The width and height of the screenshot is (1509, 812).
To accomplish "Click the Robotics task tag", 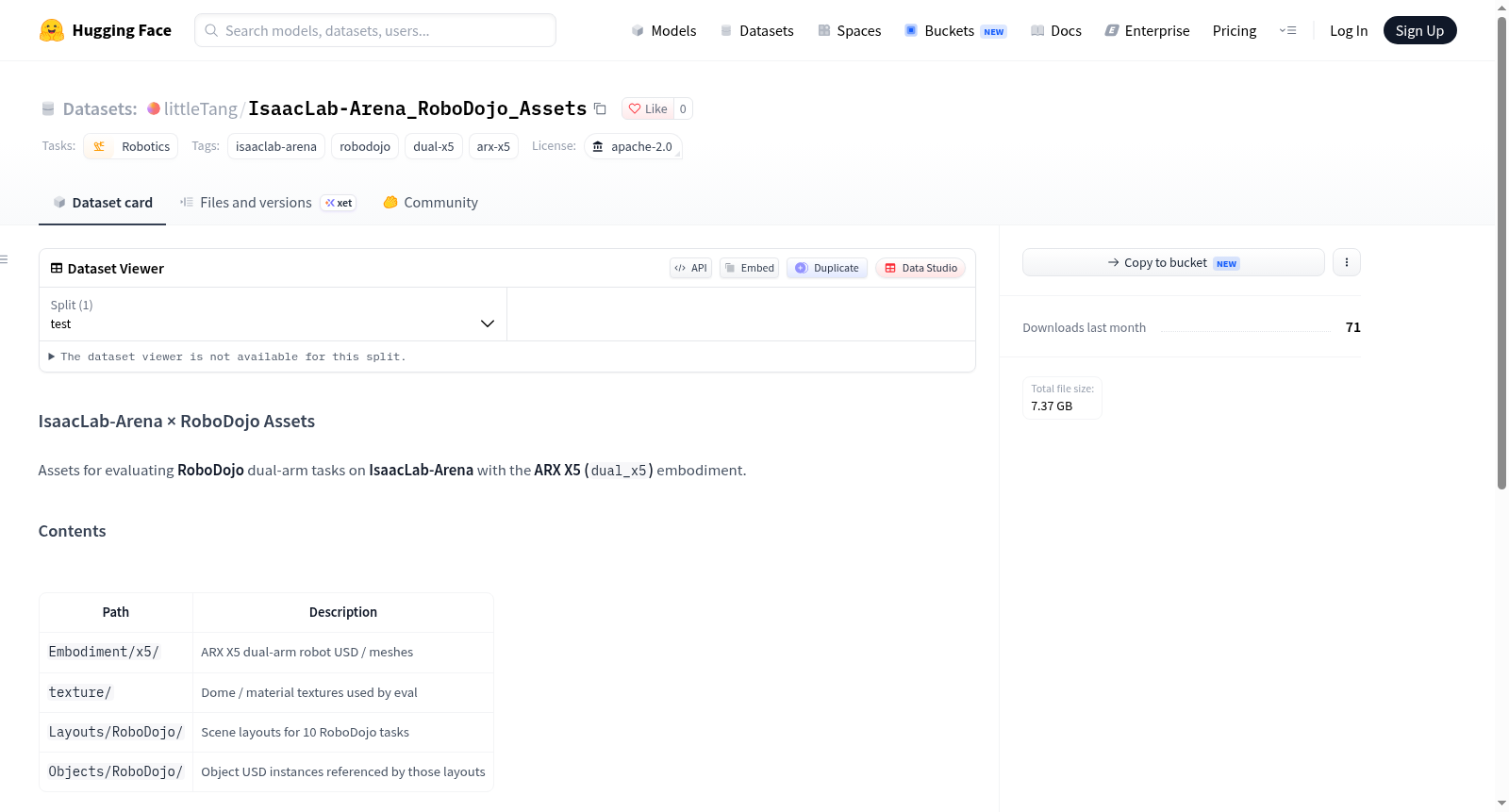I will pos(131,146).
